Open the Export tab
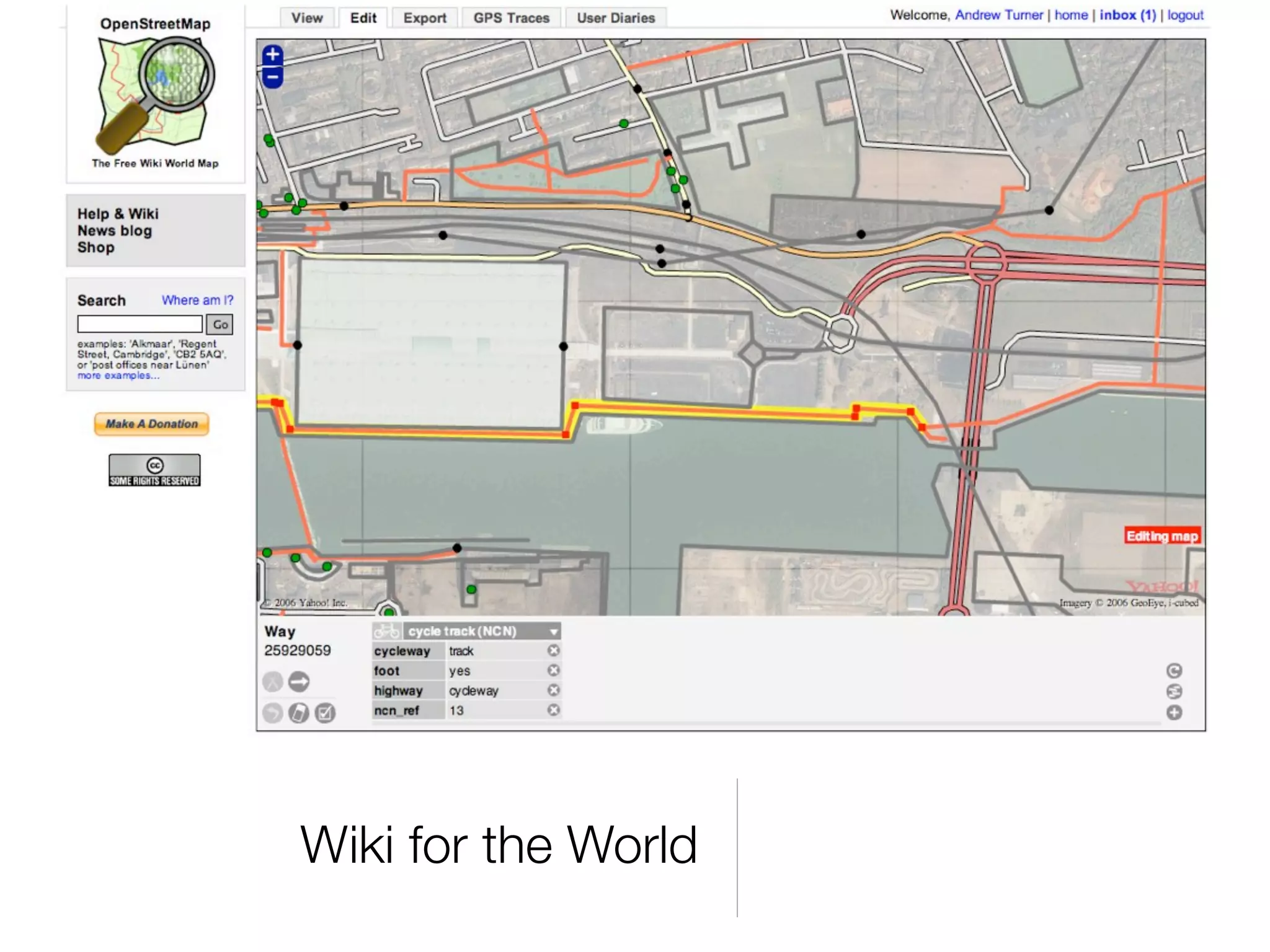Image resolution: width=1270 pixels, height=952 pixels. [x=425, y=18]
